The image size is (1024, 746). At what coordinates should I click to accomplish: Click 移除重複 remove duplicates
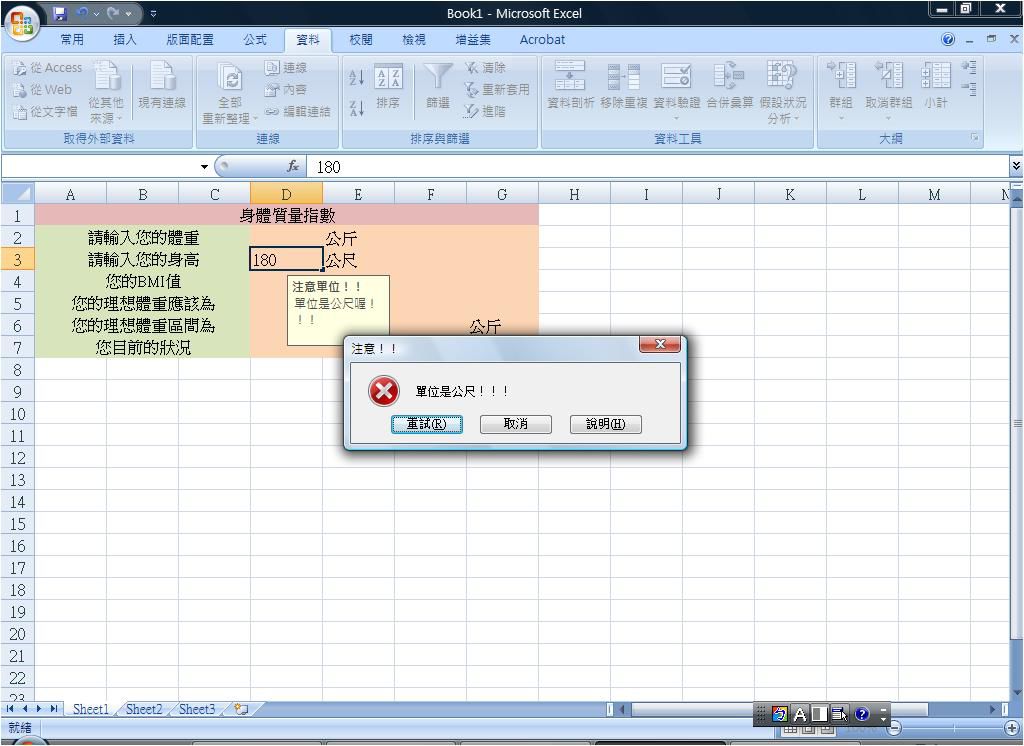tap(623, 84)
